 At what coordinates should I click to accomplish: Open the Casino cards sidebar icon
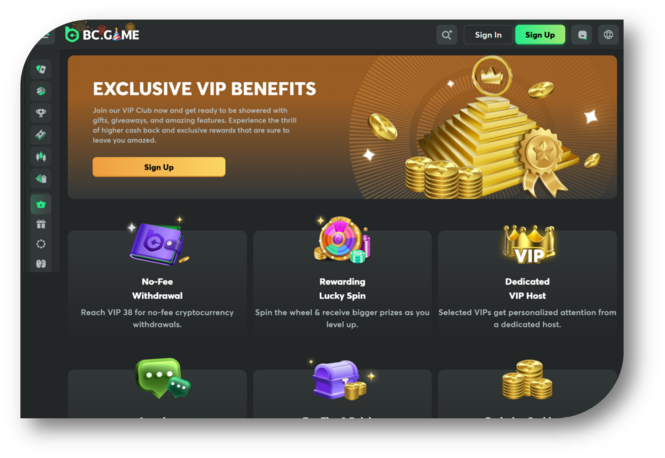point(41,69)
